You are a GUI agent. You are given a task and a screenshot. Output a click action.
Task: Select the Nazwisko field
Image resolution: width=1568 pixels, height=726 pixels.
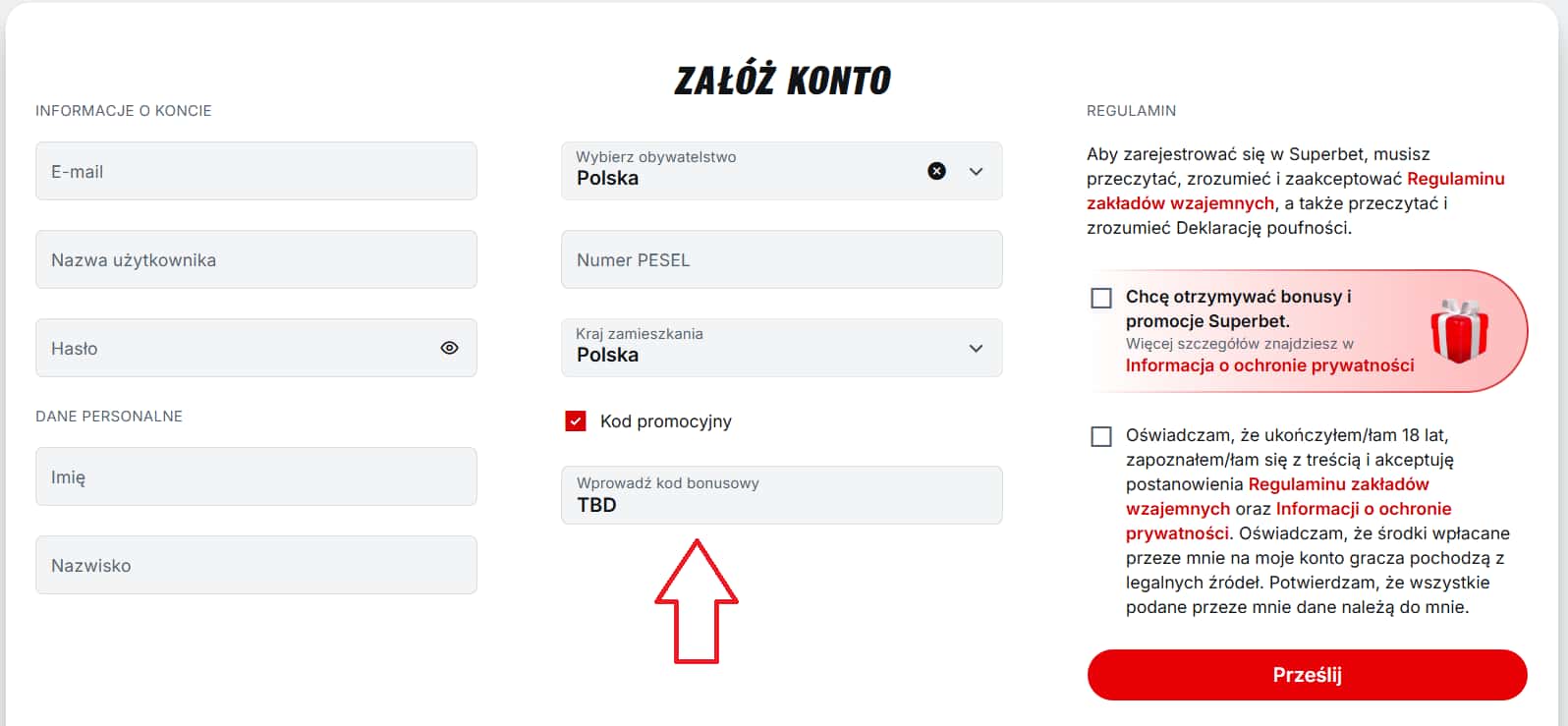[255, 565]
